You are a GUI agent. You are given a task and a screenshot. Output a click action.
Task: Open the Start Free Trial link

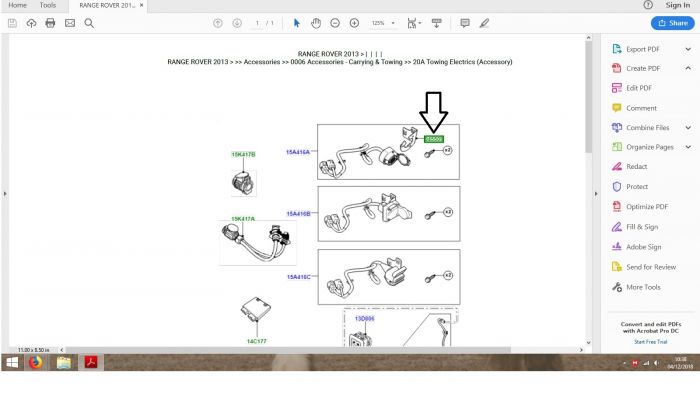coord(650,342)
